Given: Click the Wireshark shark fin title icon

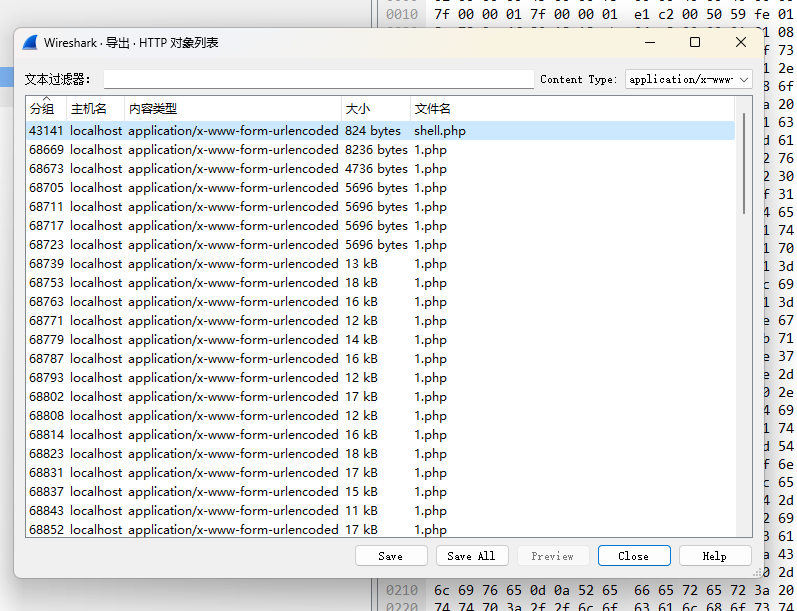Looking at the screenshot, I should [x=30, y=43].
